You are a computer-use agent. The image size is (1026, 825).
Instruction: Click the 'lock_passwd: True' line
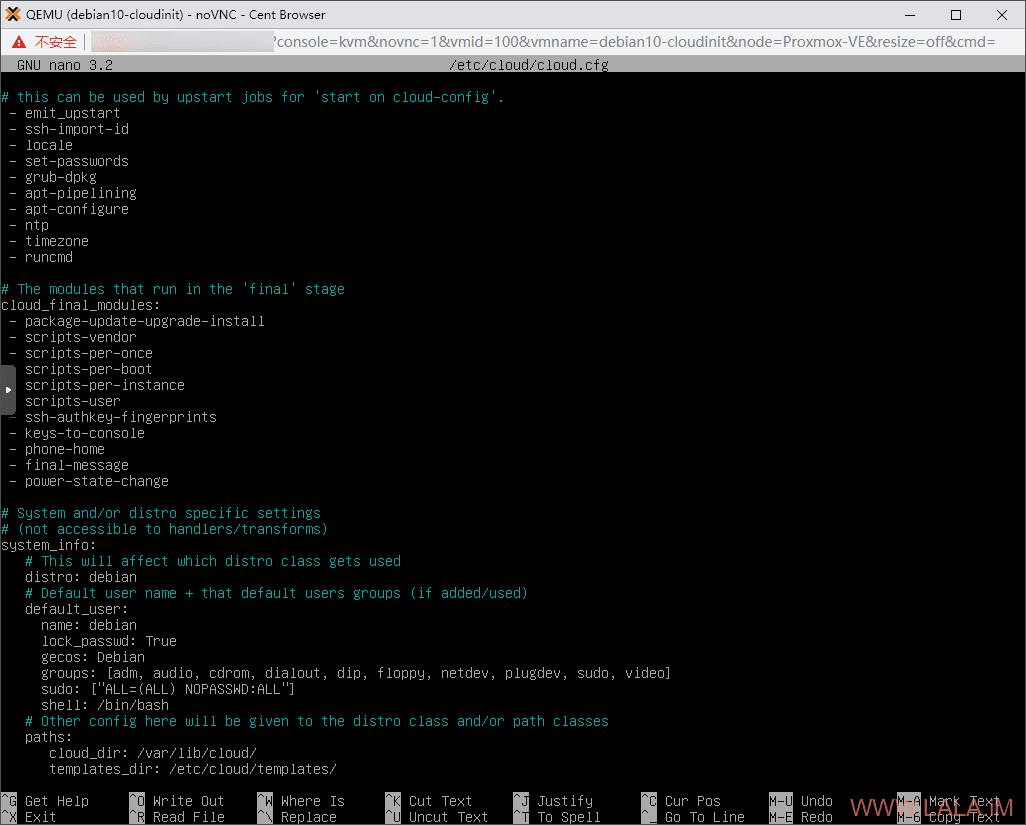(109, 641)
